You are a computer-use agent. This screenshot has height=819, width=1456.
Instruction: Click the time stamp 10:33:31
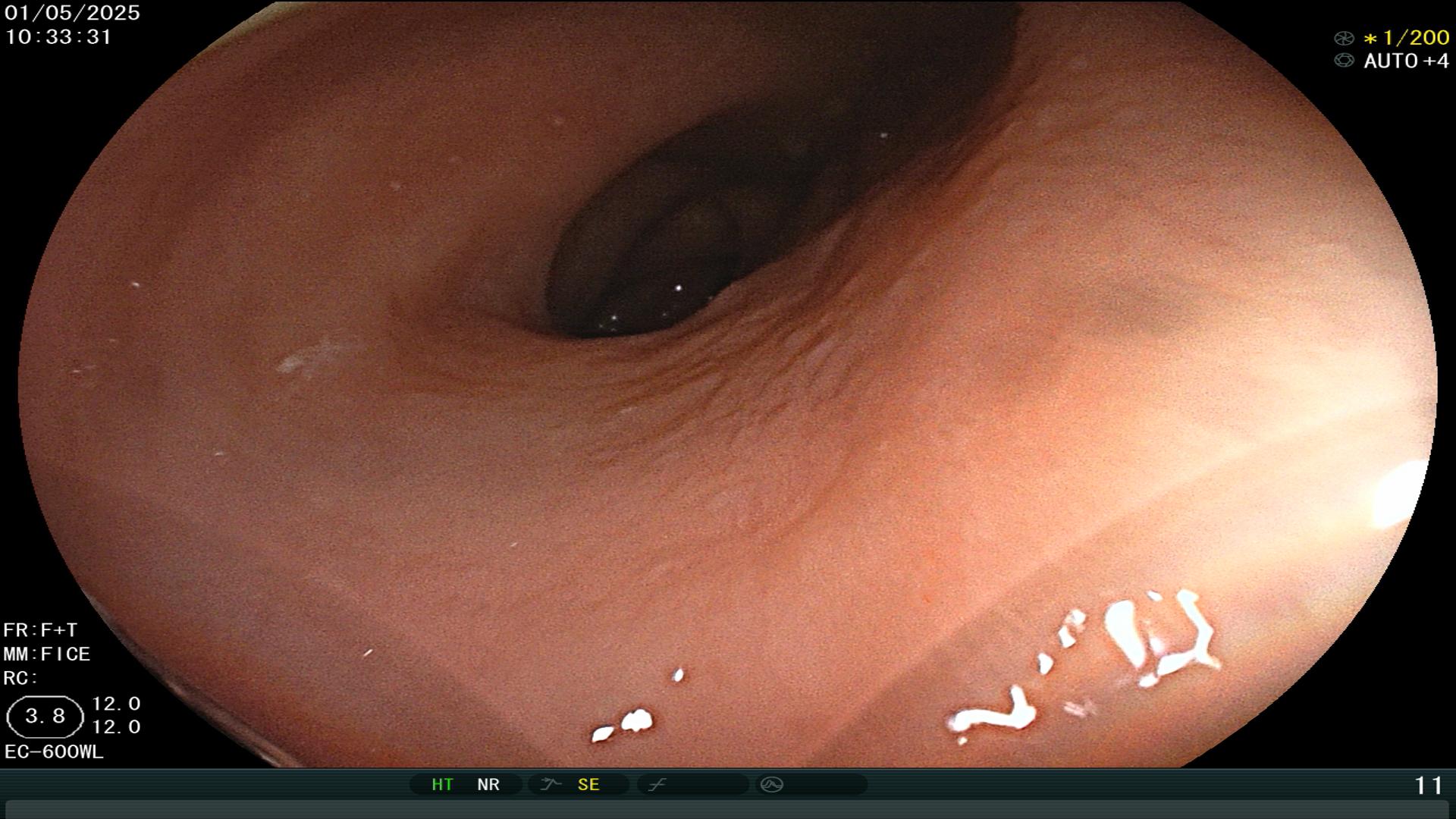coord(58,36)
